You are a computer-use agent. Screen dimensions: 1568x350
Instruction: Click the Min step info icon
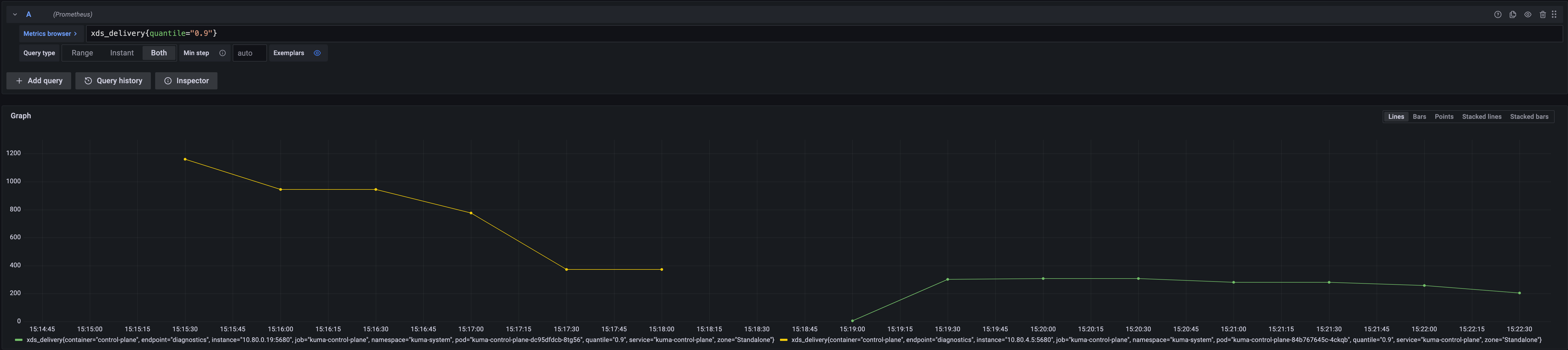223,53
